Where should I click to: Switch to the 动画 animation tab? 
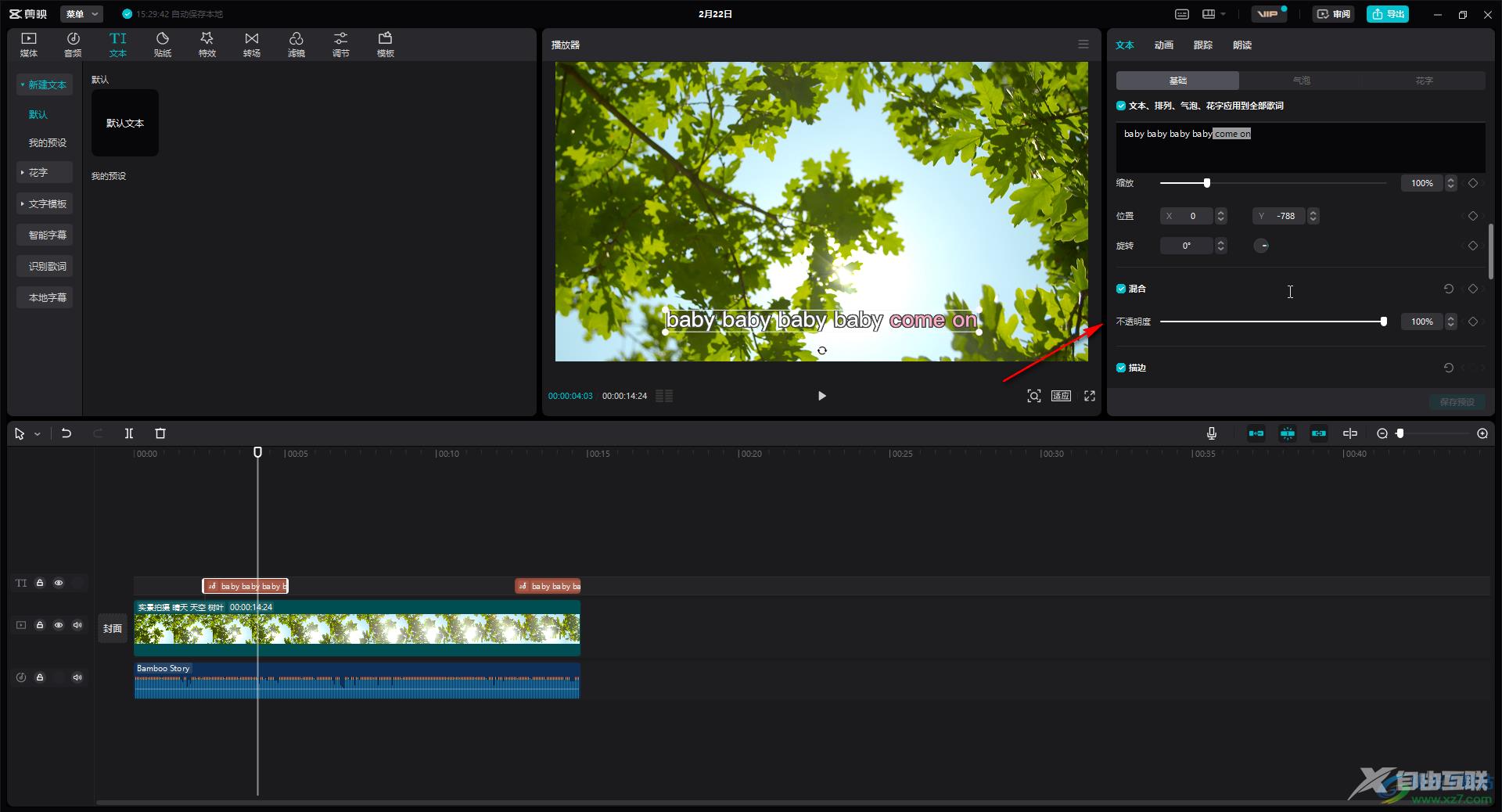tap(1163, 45)
